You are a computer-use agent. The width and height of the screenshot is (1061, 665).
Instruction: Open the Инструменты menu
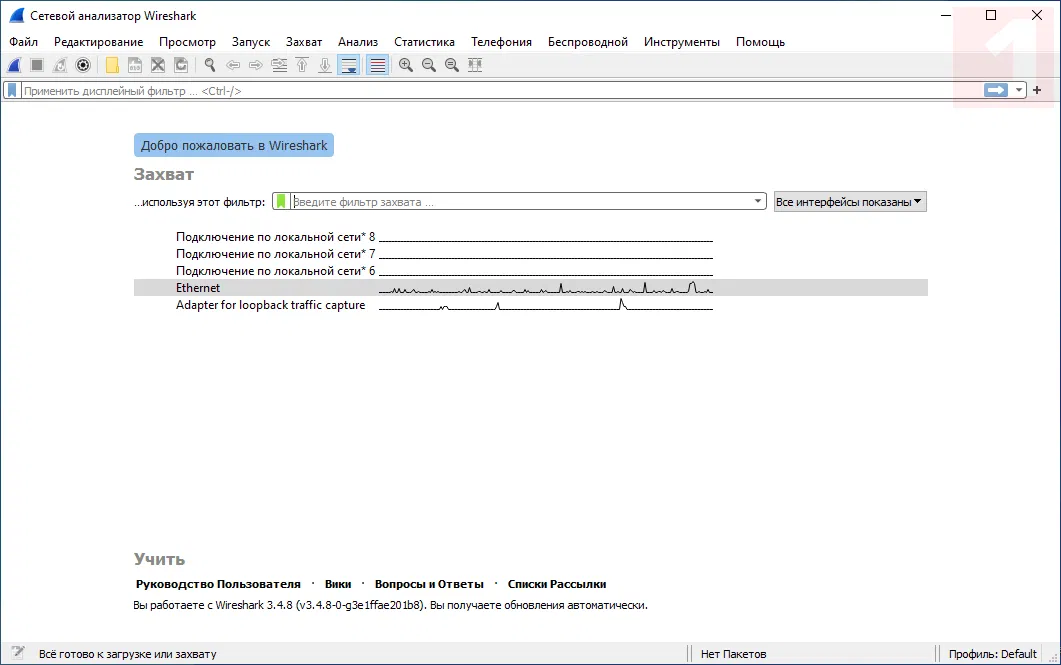682,42
